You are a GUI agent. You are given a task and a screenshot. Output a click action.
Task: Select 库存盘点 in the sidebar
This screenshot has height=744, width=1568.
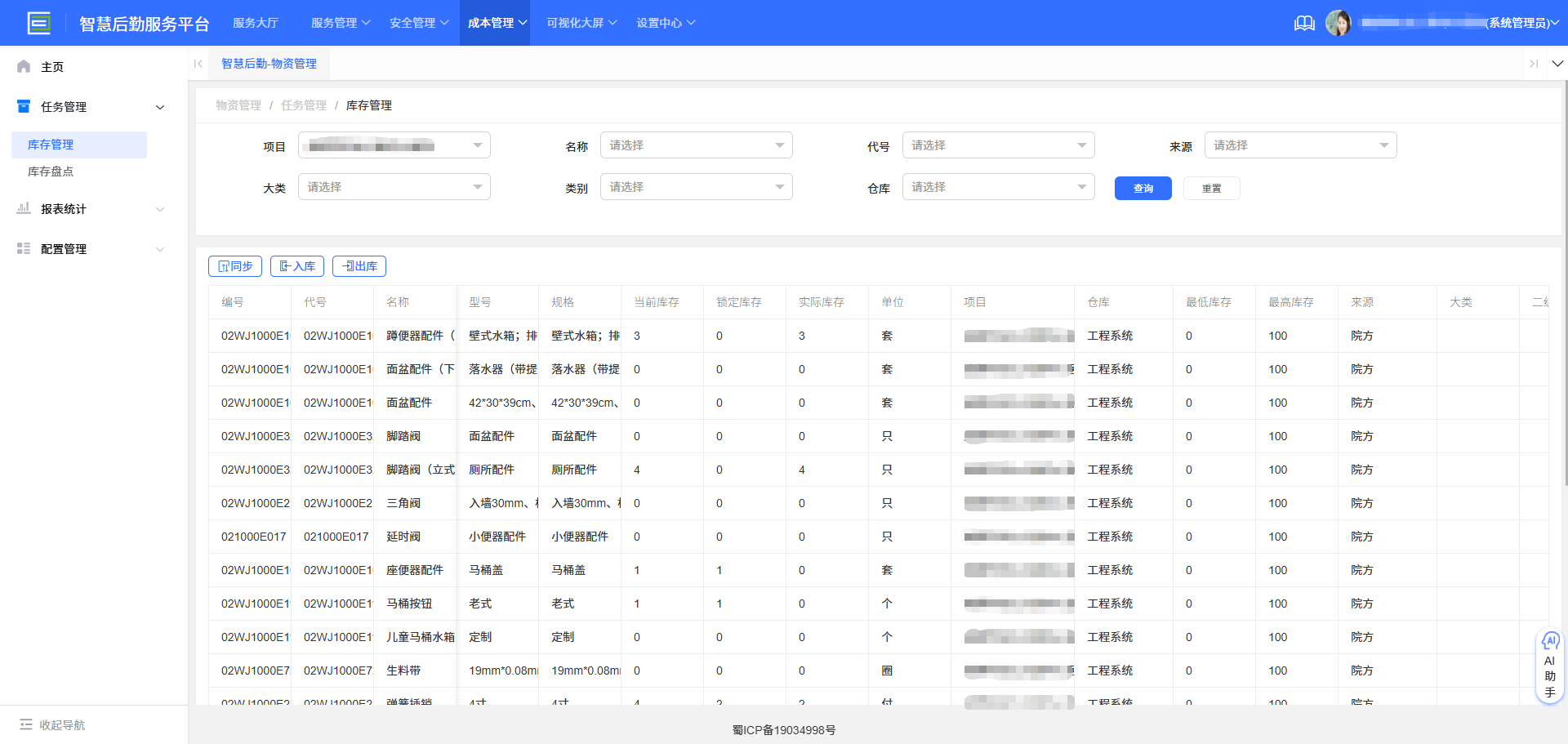[49, 172]
